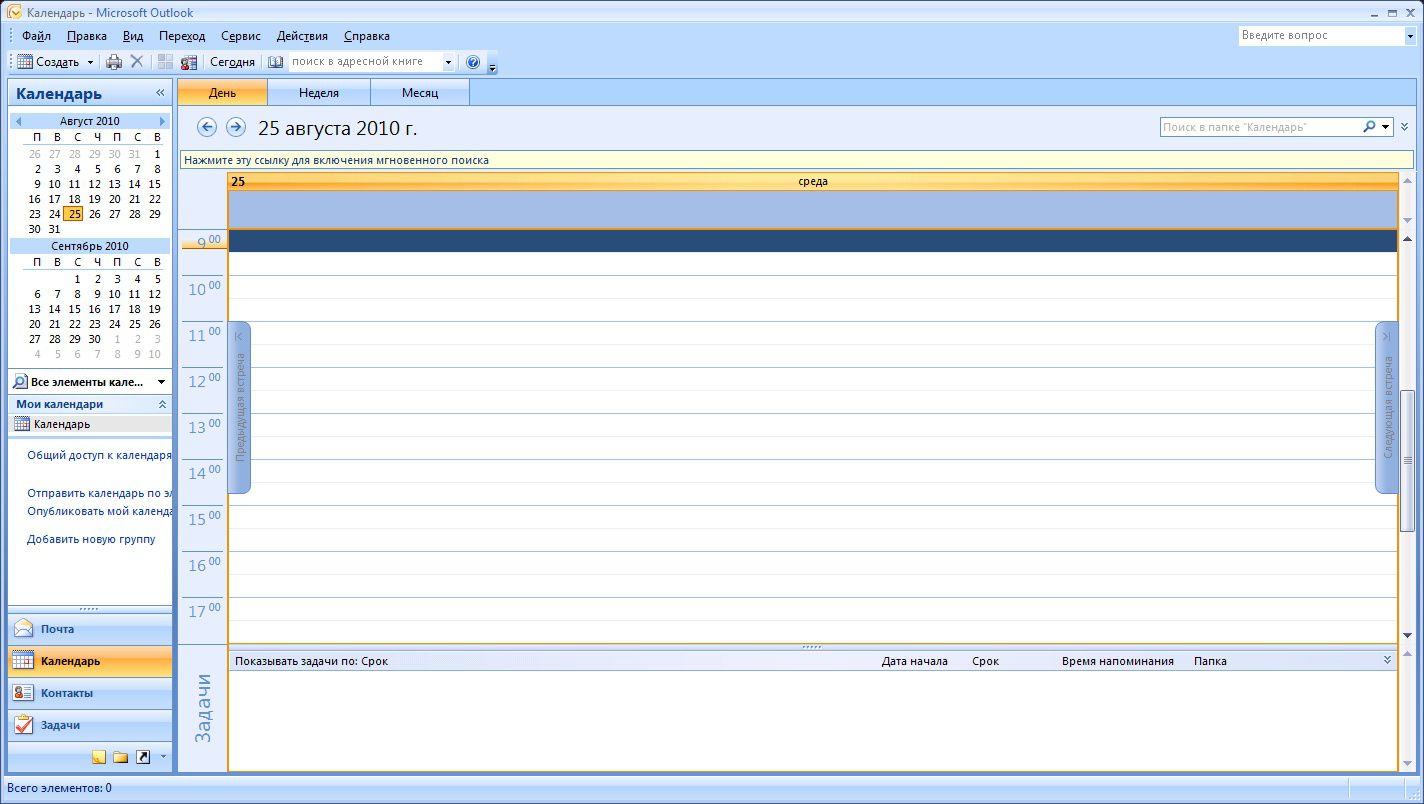Open the navigation pane configure buttons arrow
This screenshot has width=1424, height=804.
[x=164, y=757]
